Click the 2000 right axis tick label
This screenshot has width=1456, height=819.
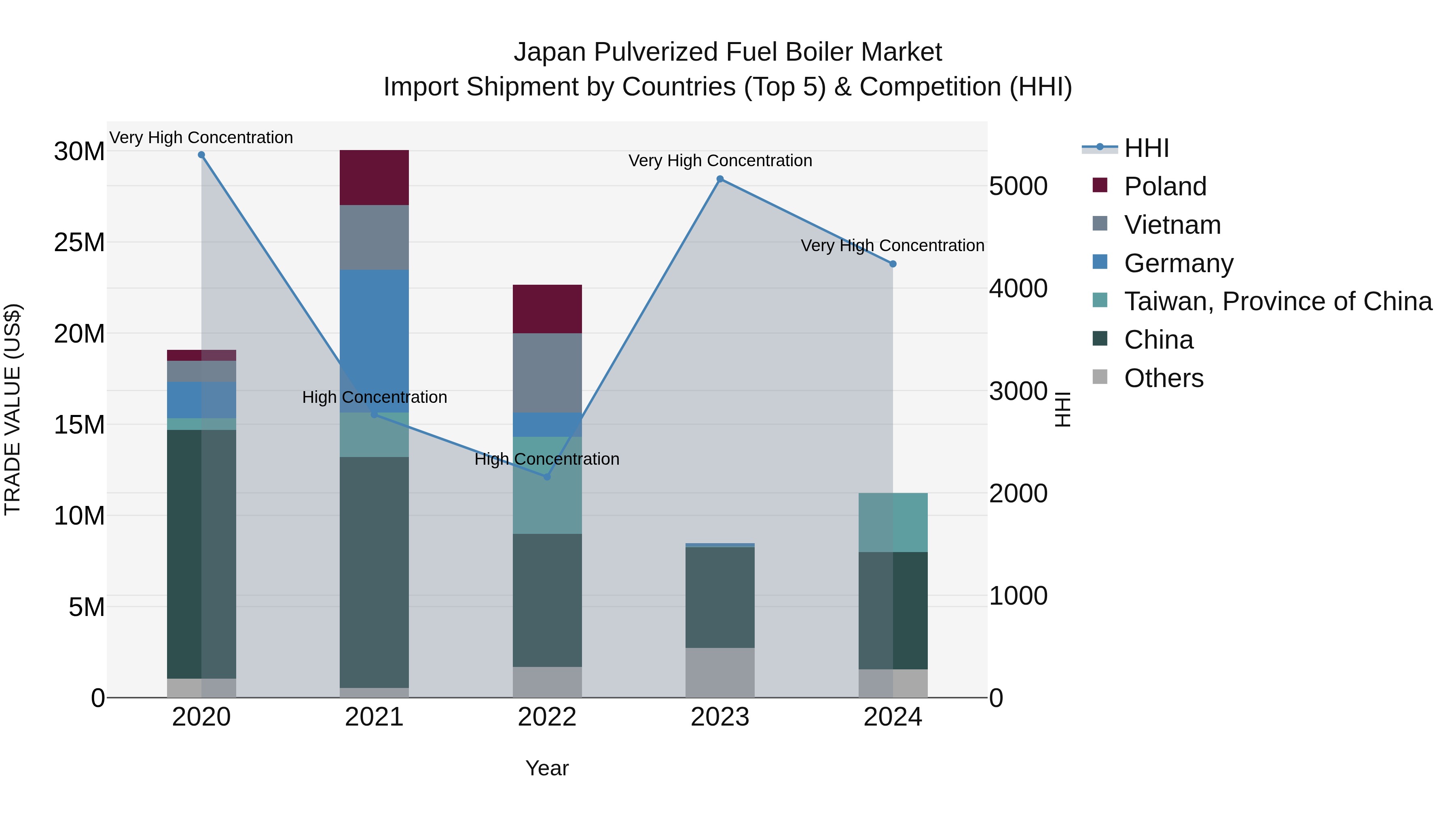[1018, 493]
